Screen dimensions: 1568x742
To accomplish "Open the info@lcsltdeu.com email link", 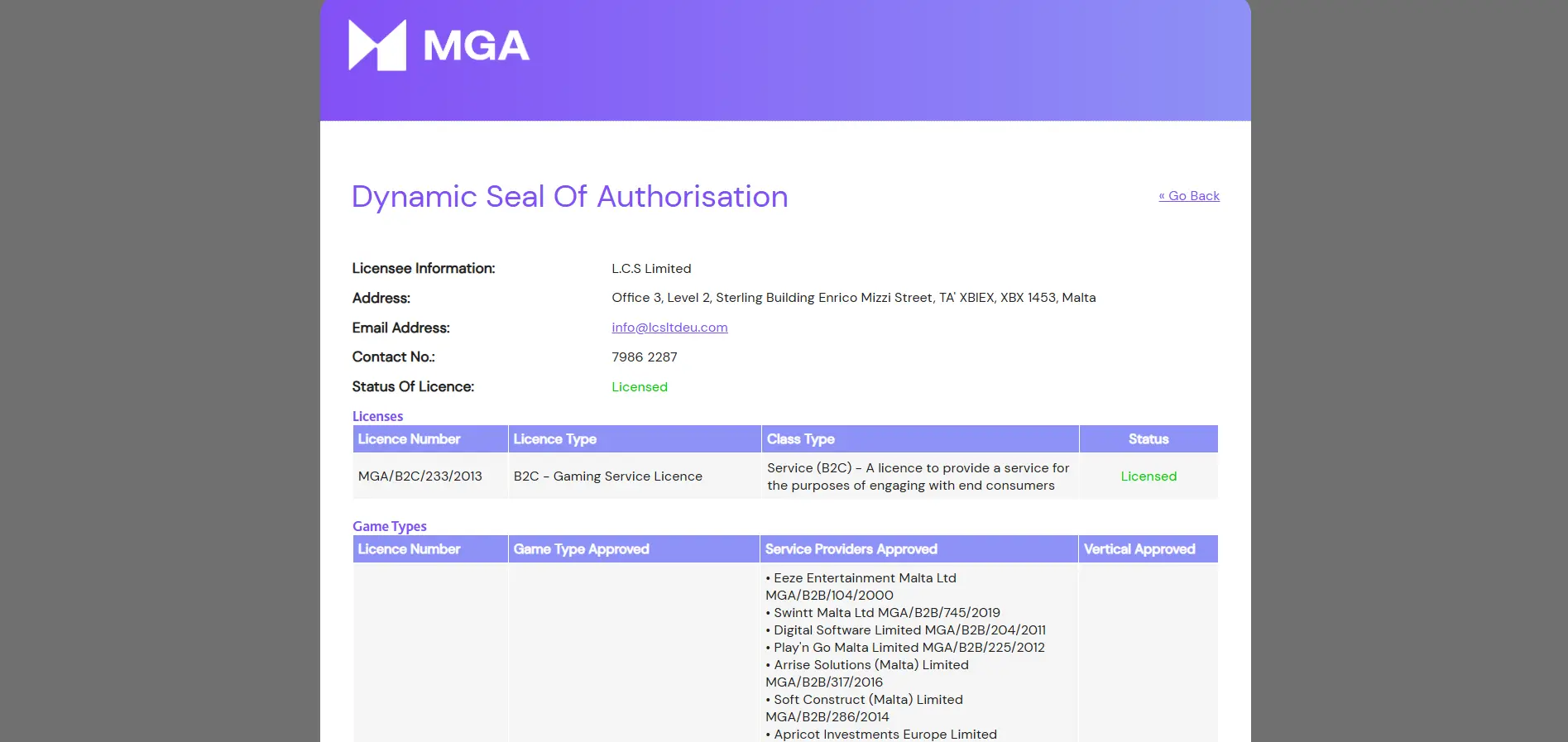I will pos(669,328).
